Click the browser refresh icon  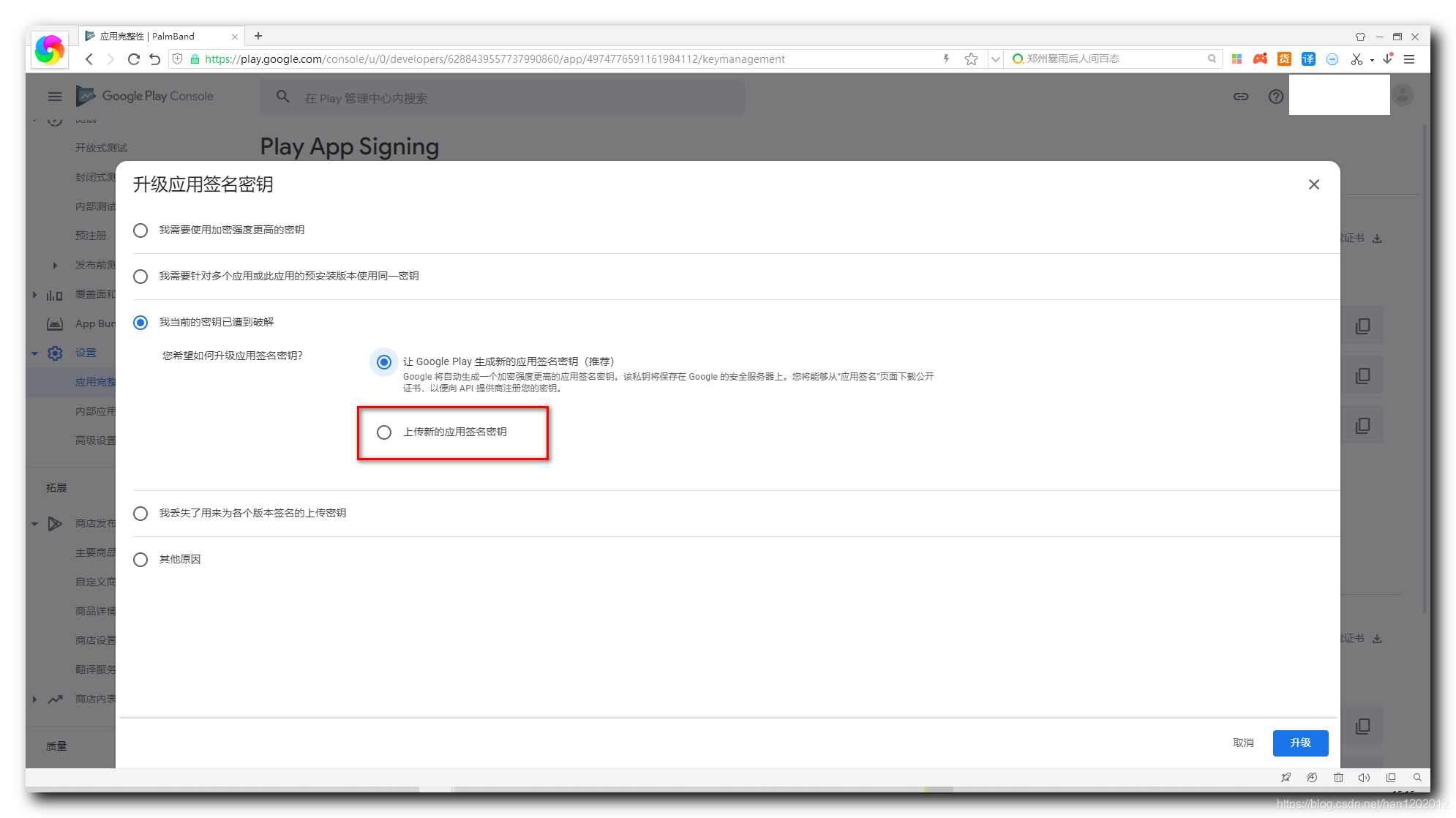[x=133, y=59]
